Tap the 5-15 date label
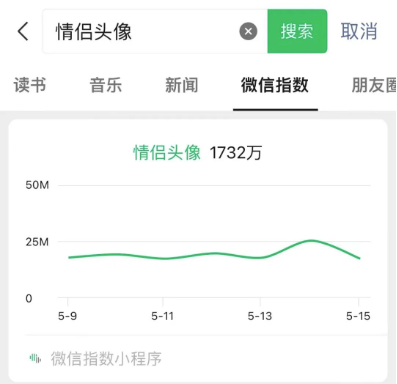397x384 pixels. point(358,316)
